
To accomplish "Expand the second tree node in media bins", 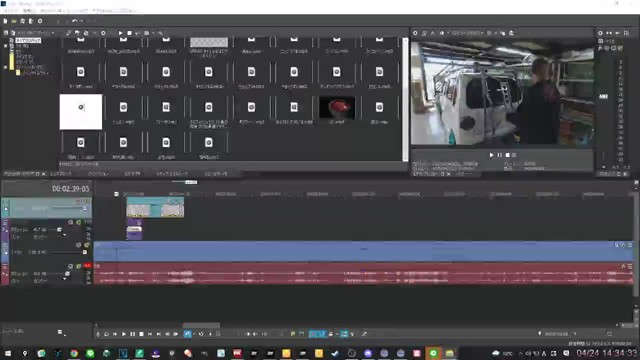I will pyautogui.click(x=5, y=46).
